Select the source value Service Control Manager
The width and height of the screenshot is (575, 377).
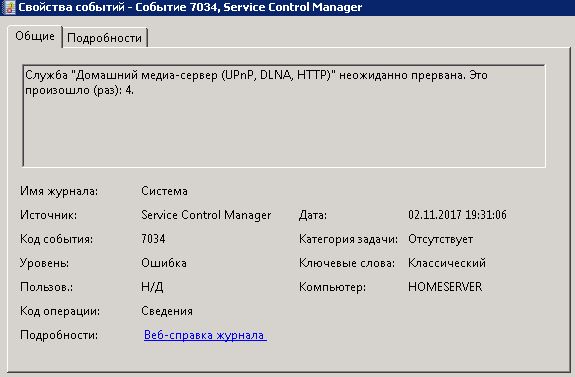tap(206, 215)
